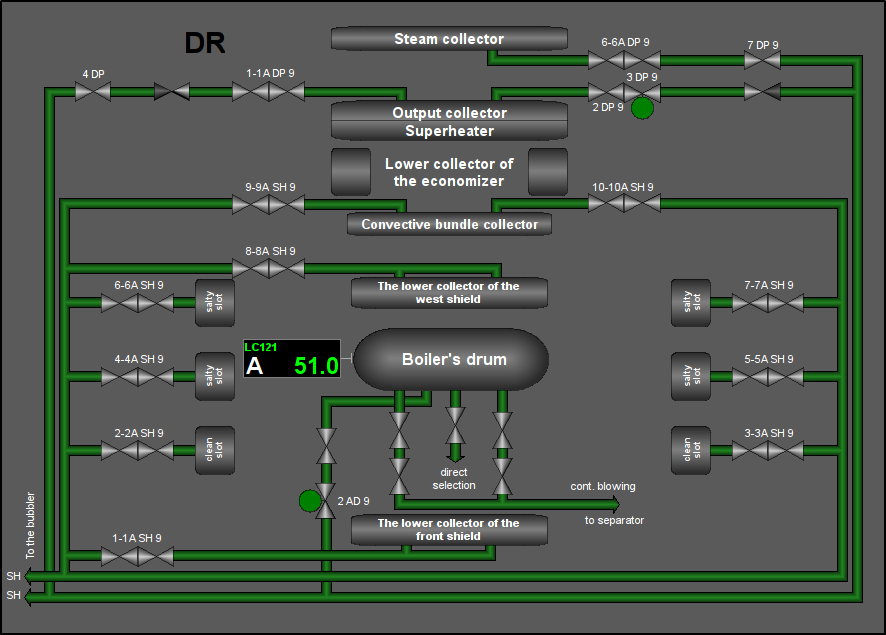Click the 9-9A SH 9 valve
The width and height of the screenshot is (886, 635).
[x=268, y=204]
